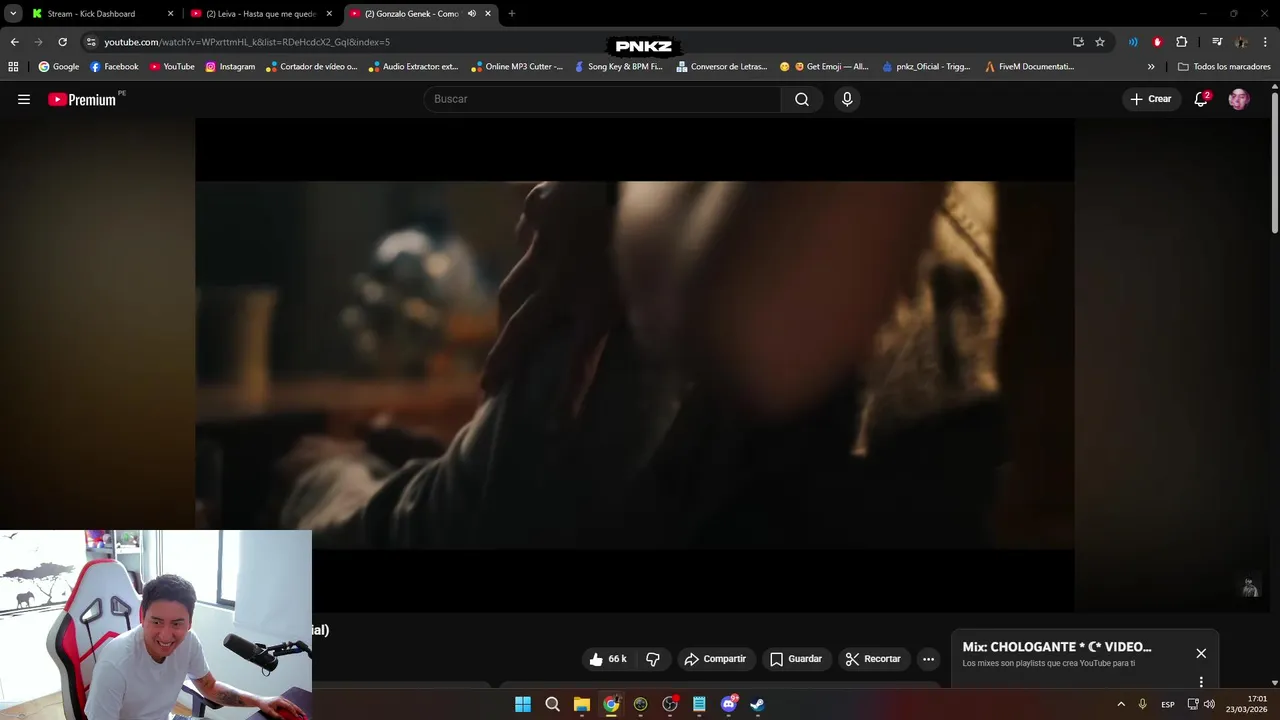Viewport: 1280px width, 720px height.
Task: Close the Mix CHOLOGANTE playlist panel
Action: point(1201,653)
